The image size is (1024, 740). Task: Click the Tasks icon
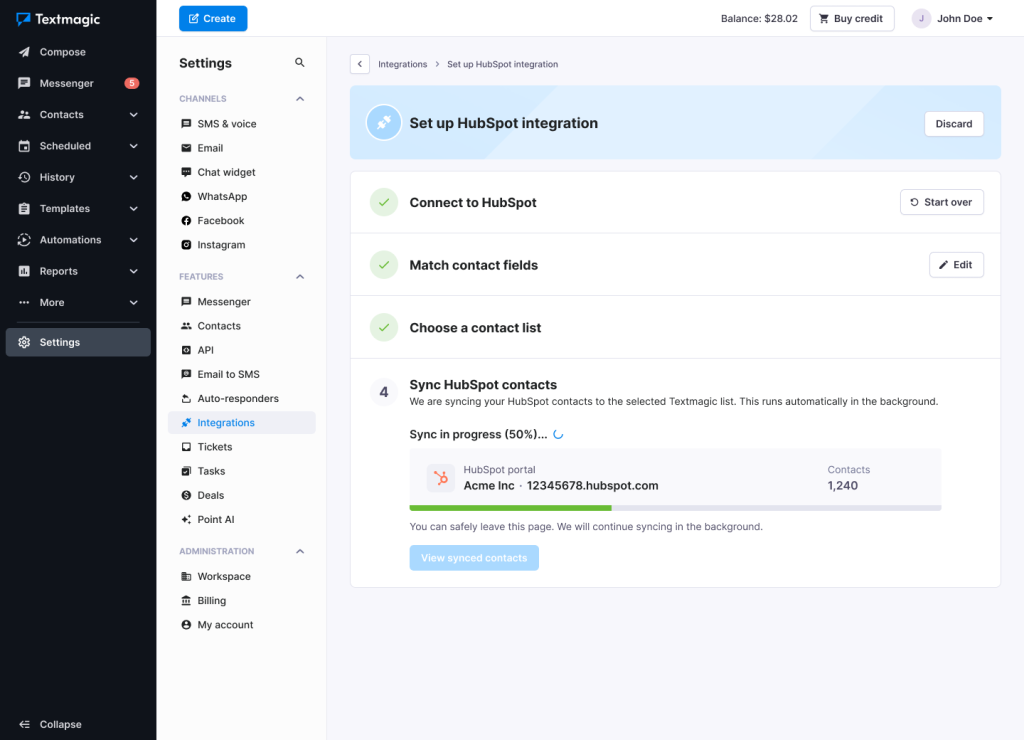186,470
